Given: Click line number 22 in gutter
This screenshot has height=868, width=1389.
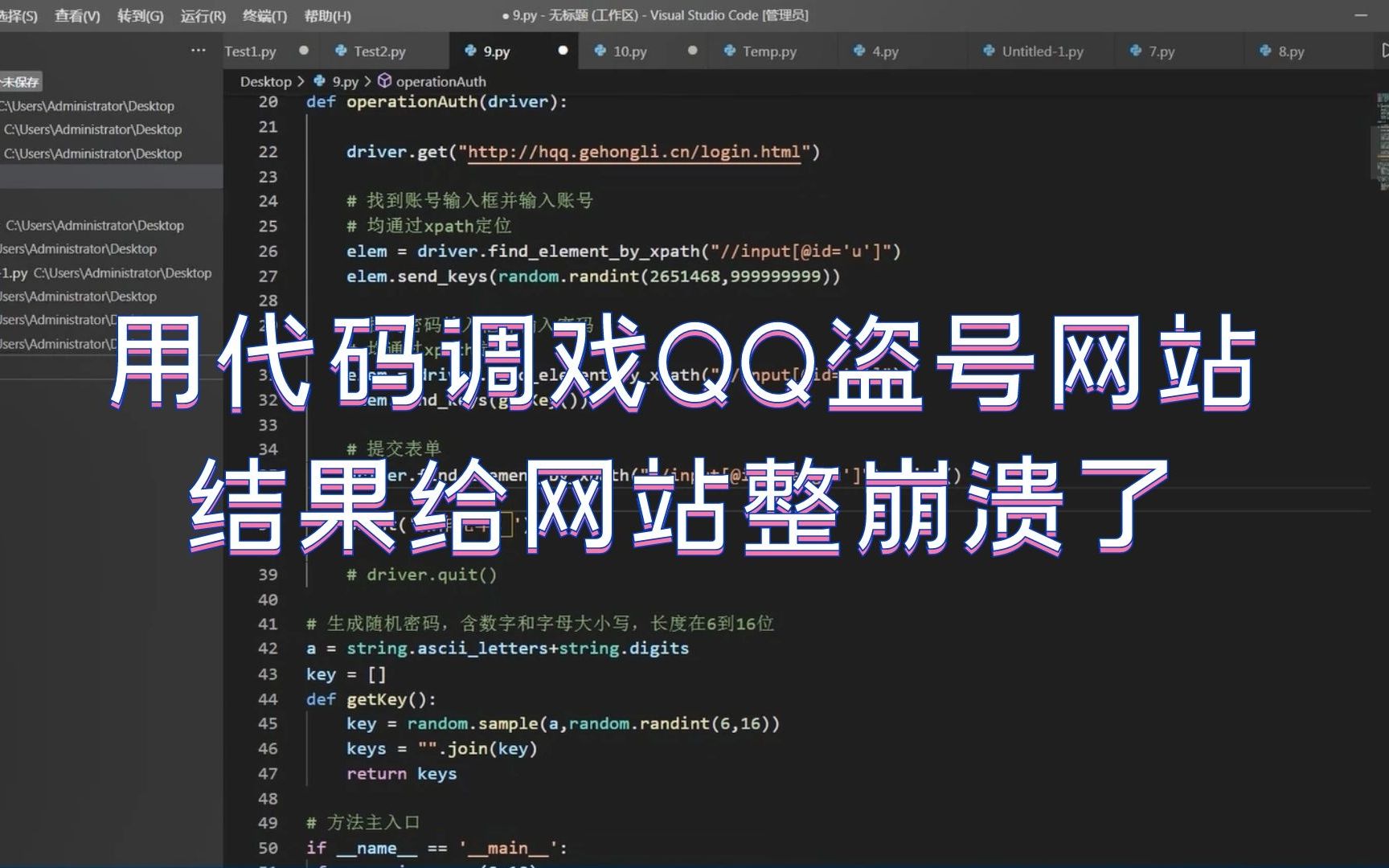Looking at the screenshot, I should [x=268, y=151].
